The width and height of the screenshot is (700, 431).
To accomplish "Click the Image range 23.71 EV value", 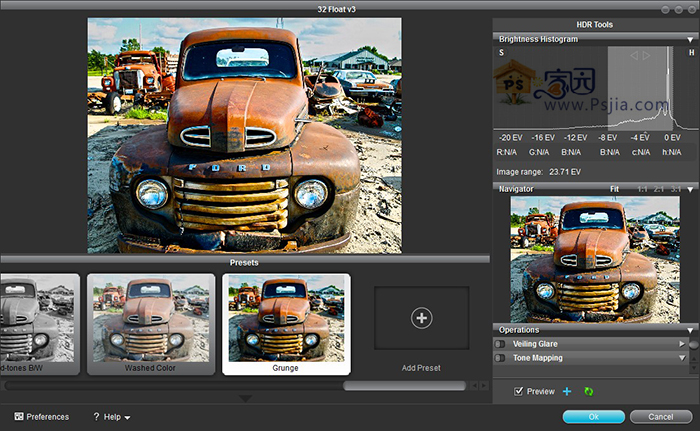I will coord(565,172).
